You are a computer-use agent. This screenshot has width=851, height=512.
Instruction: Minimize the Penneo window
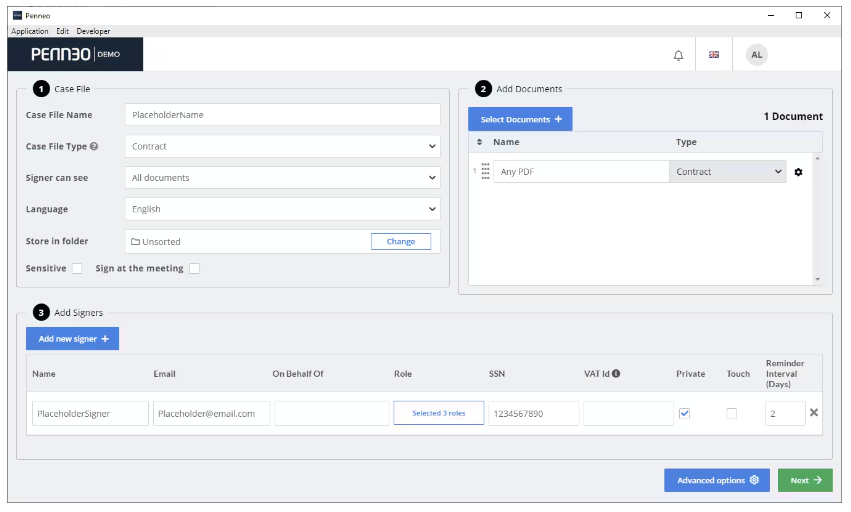pos(771,15)
